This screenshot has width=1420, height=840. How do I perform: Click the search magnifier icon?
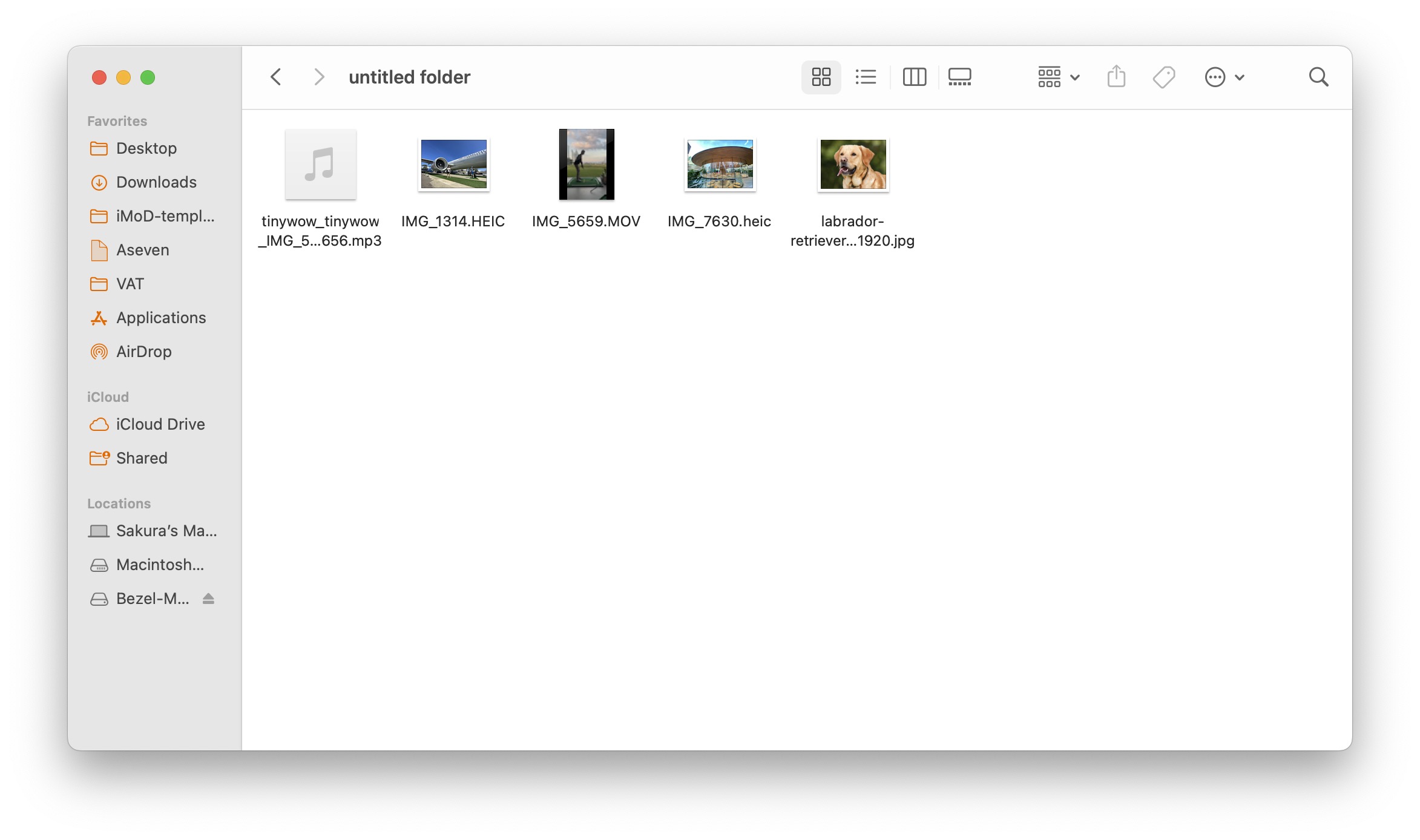pyautogui.click(x=1318, y=77)
